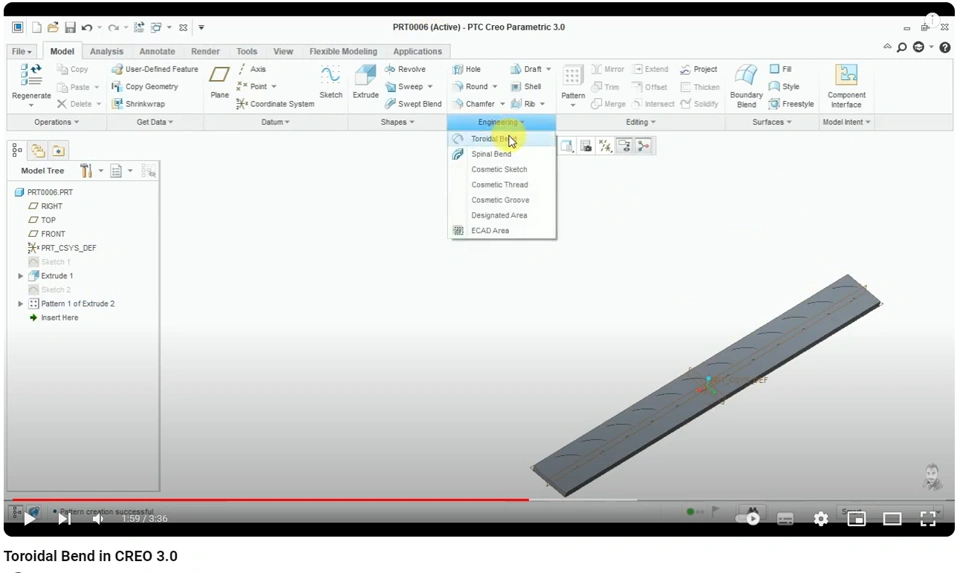Select the Revolve tool
The height and width of the screenshot is (573, 960).
(x=405, y=69)
